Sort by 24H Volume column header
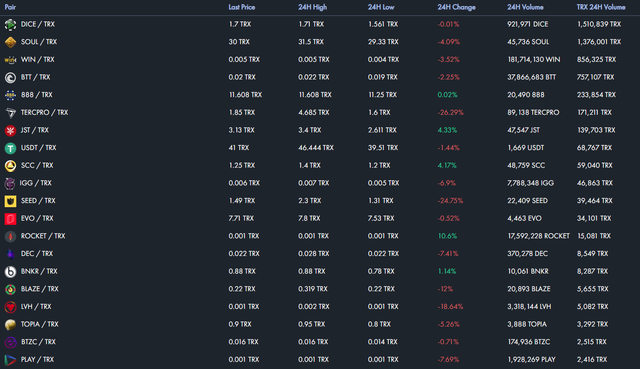Image resolution: width=640 pixels, height=369 pixels. pos(525,7)
